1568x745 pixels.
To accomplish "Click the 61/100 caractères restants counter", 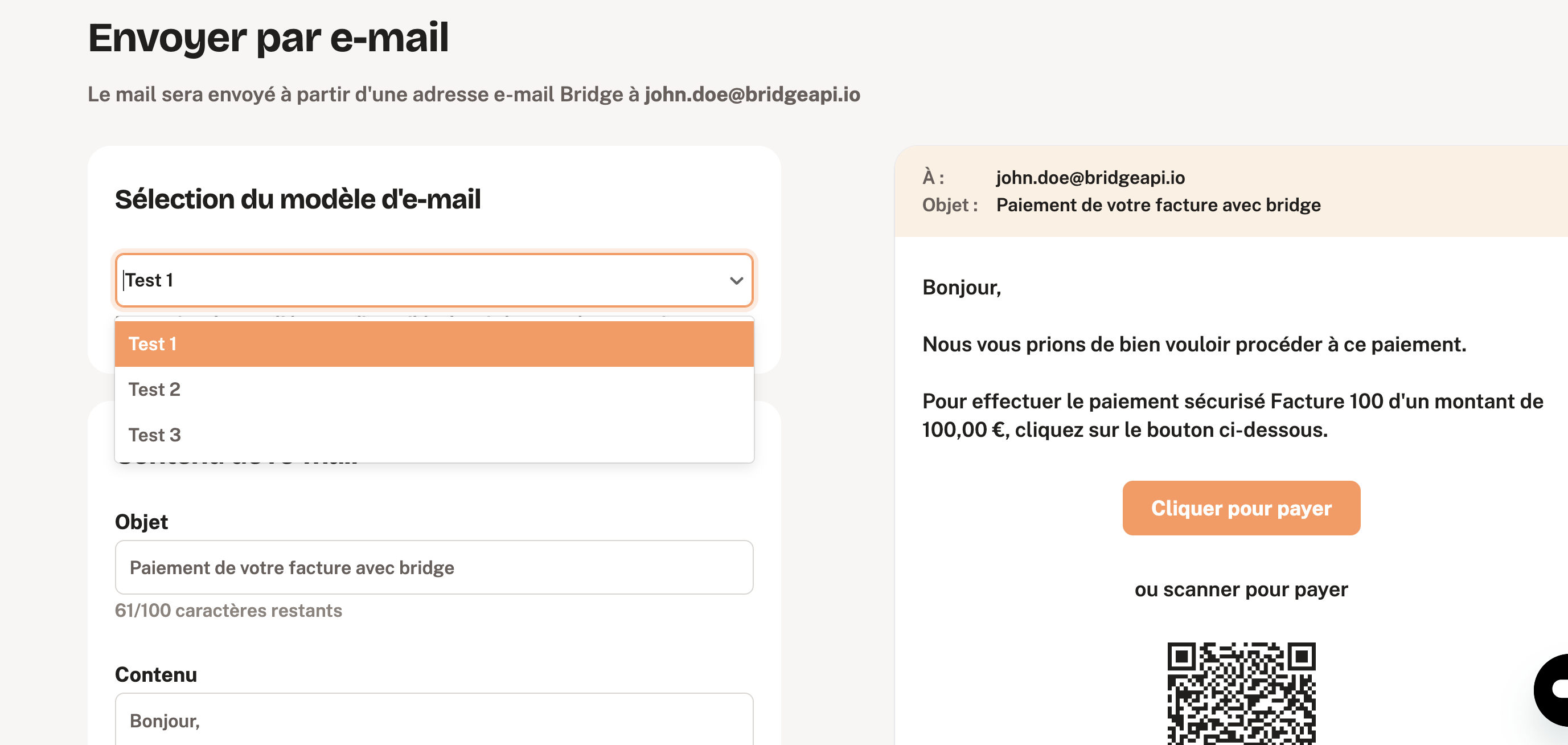I will tap(228, 611).
